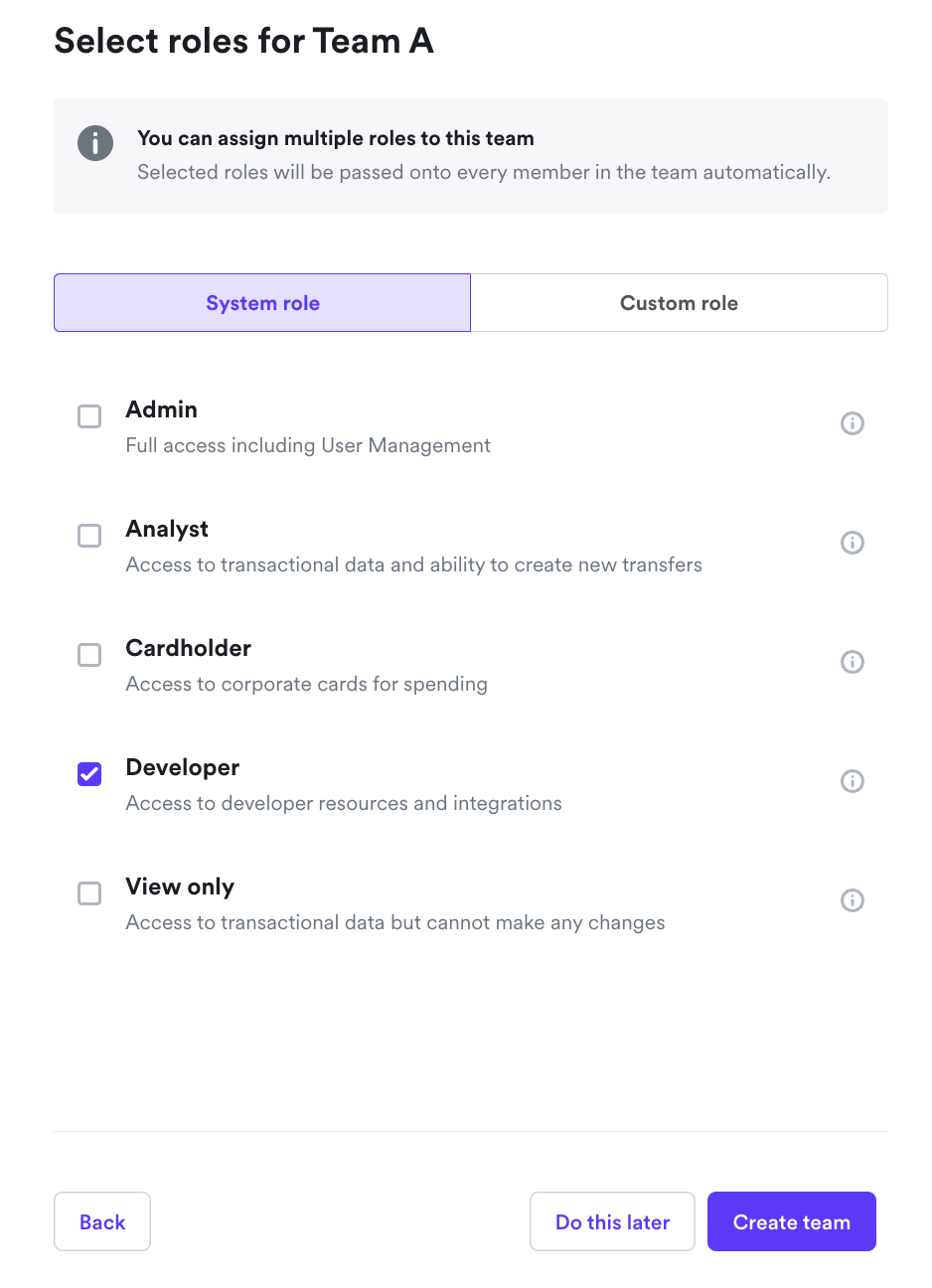Screen dimensions: 932x1288
Task: Show details via Cardholder info icon
Action: [x=852, y=662]
